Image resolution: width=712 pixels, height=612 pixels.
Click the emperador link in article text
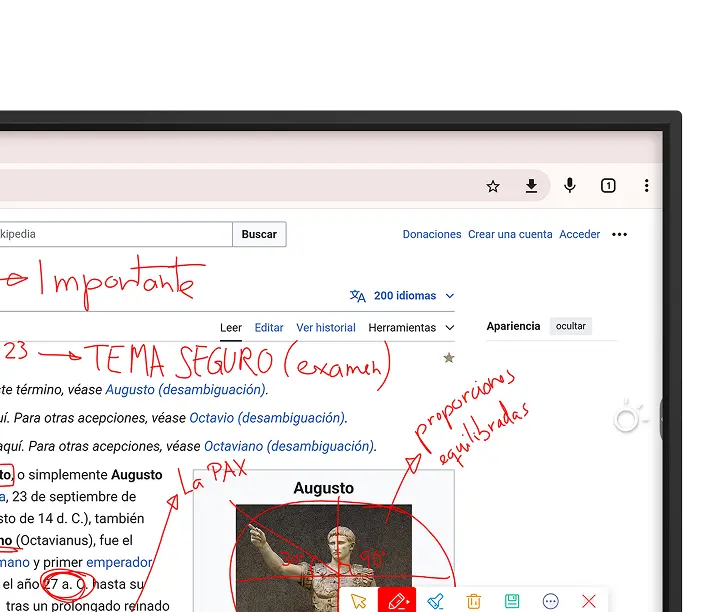click(x=119, y=563)
